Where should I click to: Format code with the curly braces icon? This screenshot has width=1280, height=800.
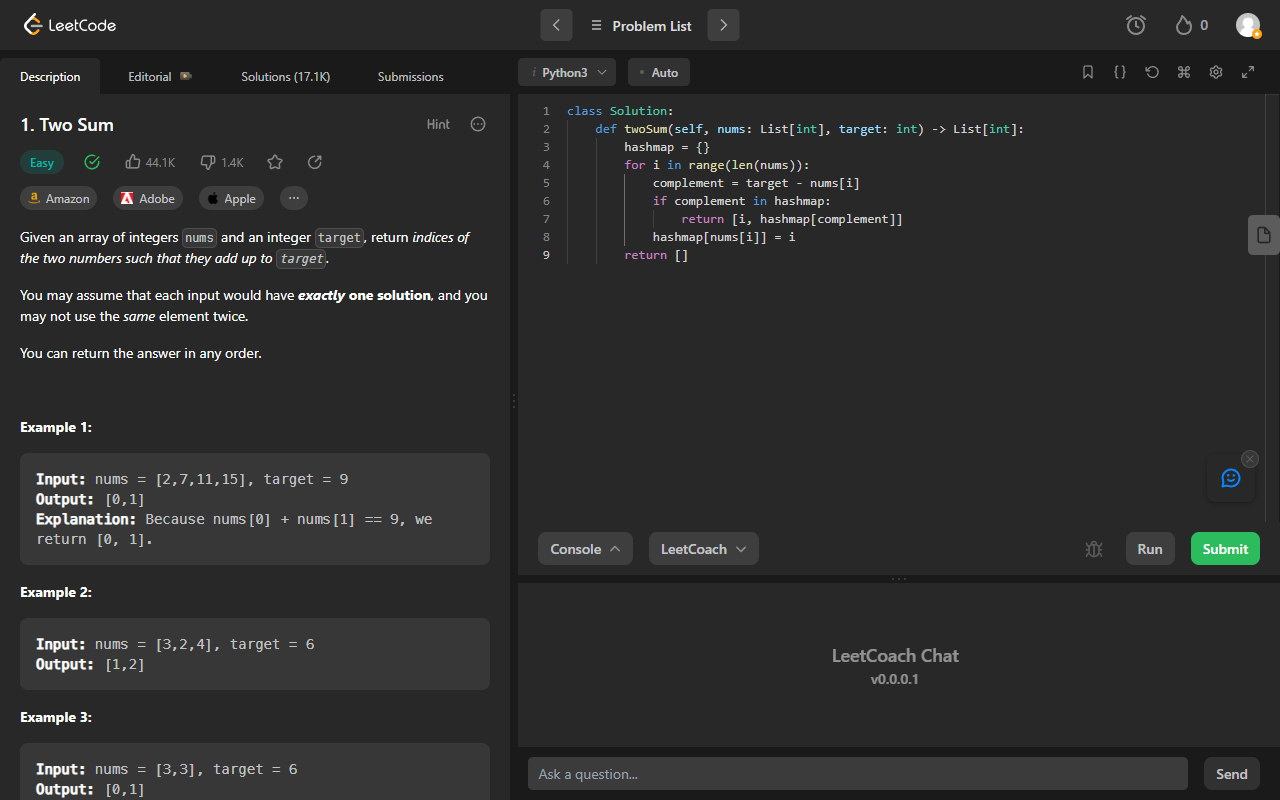point(1120,72)
